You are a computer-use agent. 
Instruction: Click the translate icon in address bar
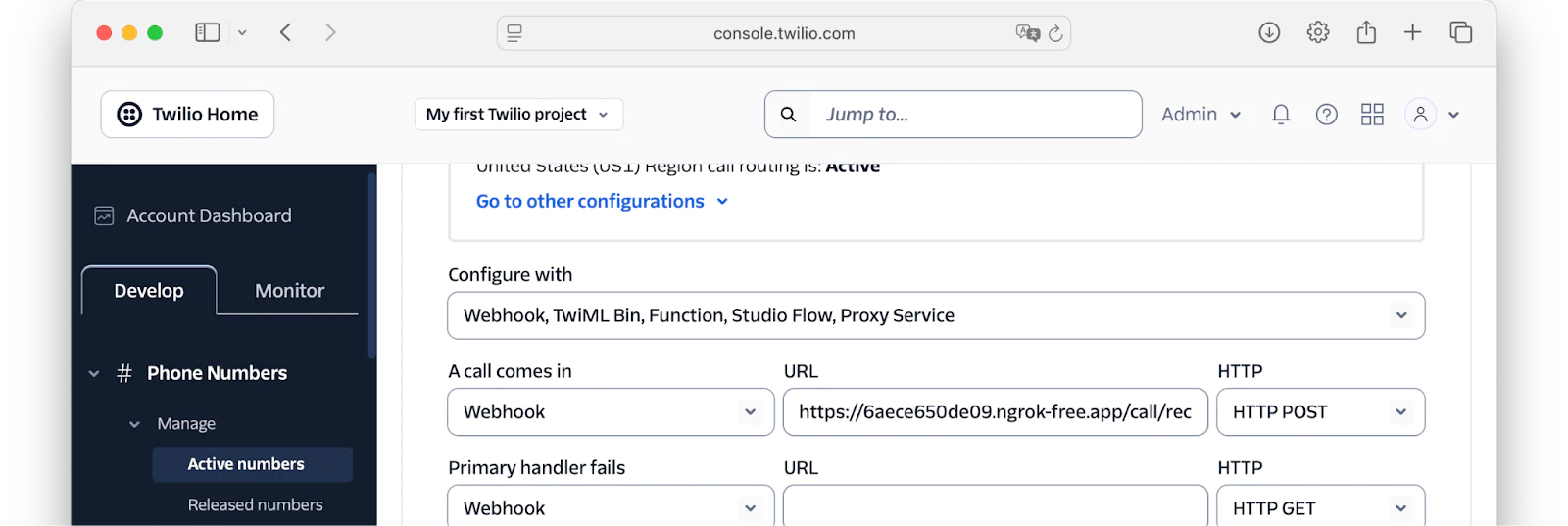tap(1027, 33)
